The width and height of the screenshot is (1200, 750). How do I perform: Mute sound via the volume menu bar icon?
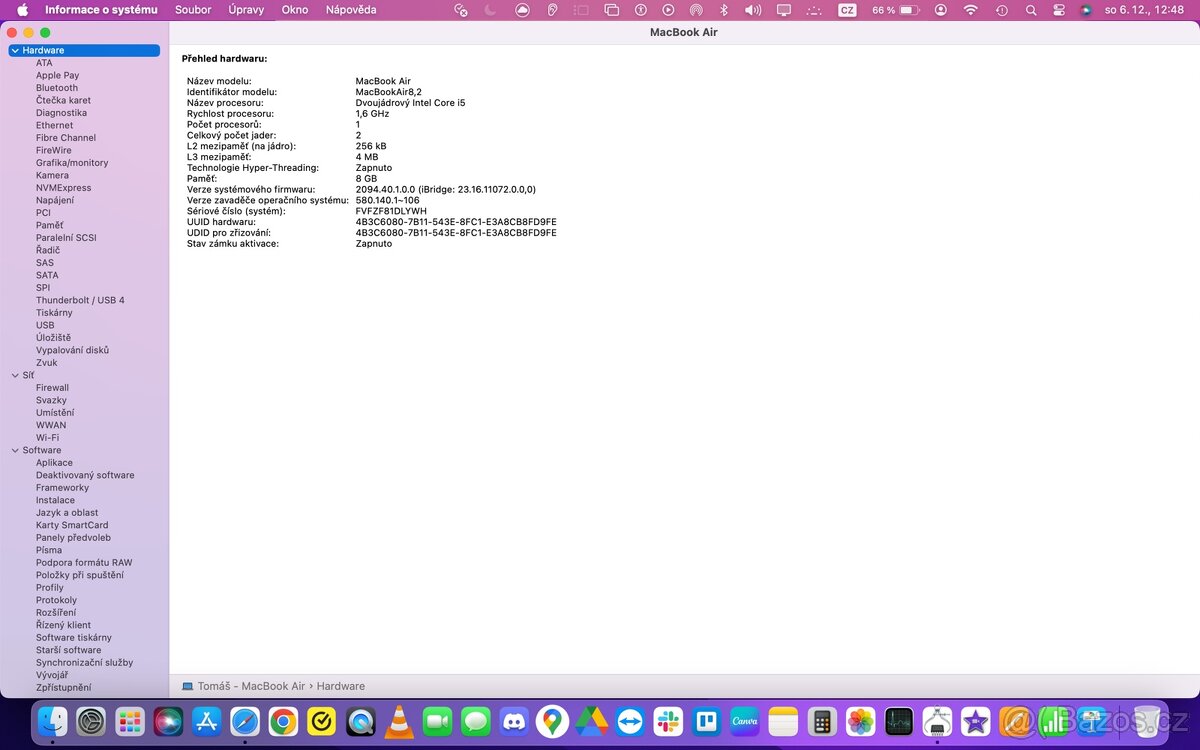tap(752, 11)
